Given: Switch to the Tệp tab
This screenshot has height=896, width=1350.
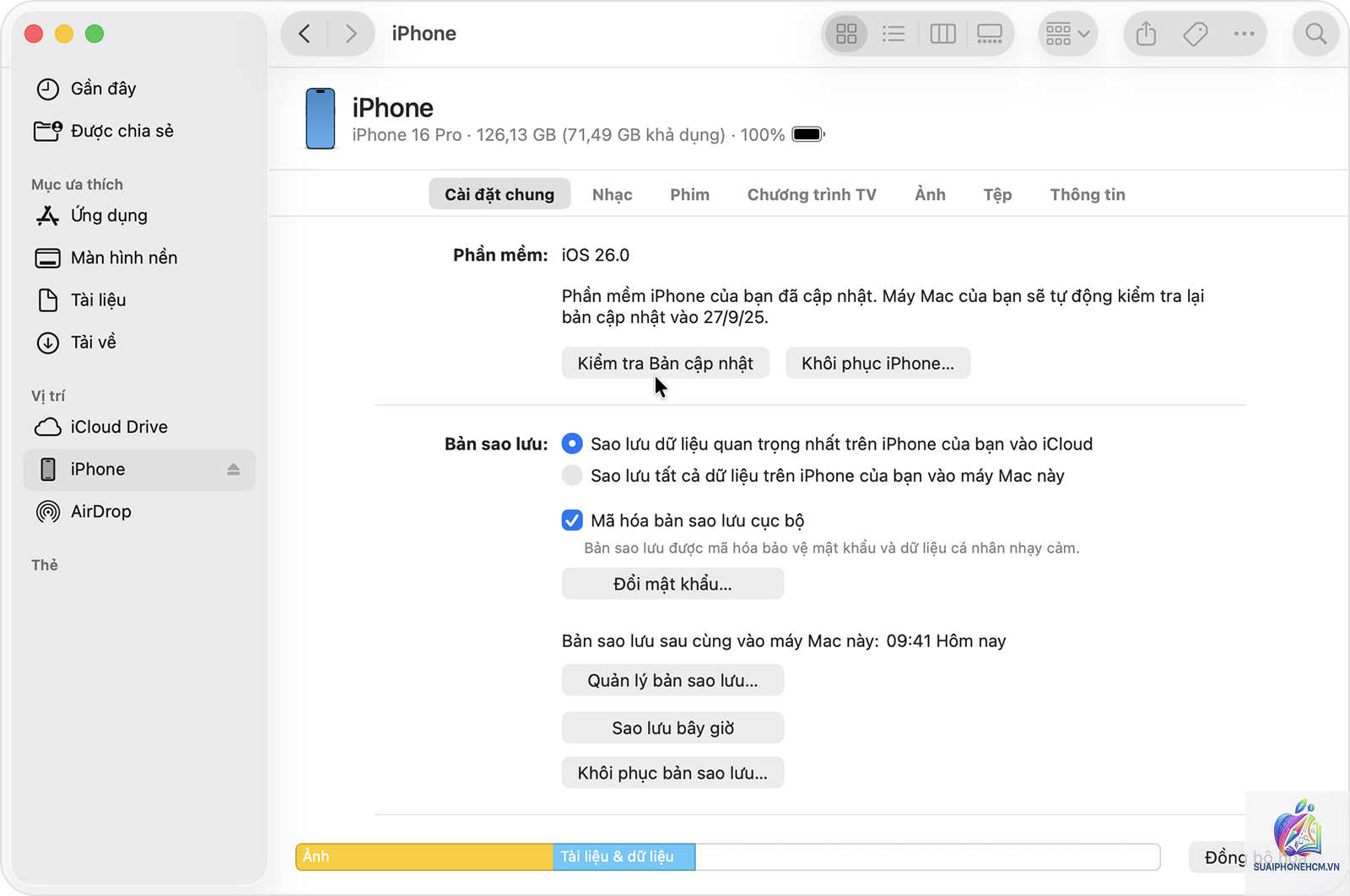Looking at the screenshot, I should (997, 194).
